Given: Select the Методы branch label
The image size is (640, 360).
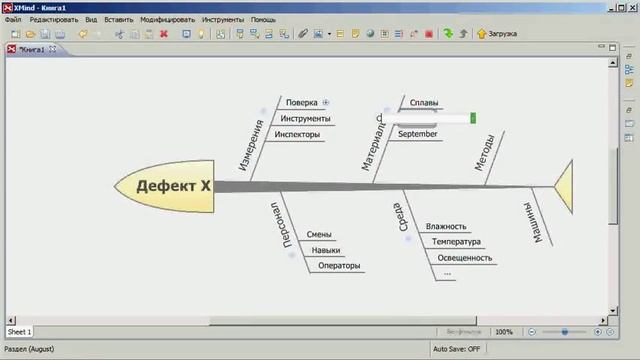Looking at the screenshot, I should click(485, 153).
